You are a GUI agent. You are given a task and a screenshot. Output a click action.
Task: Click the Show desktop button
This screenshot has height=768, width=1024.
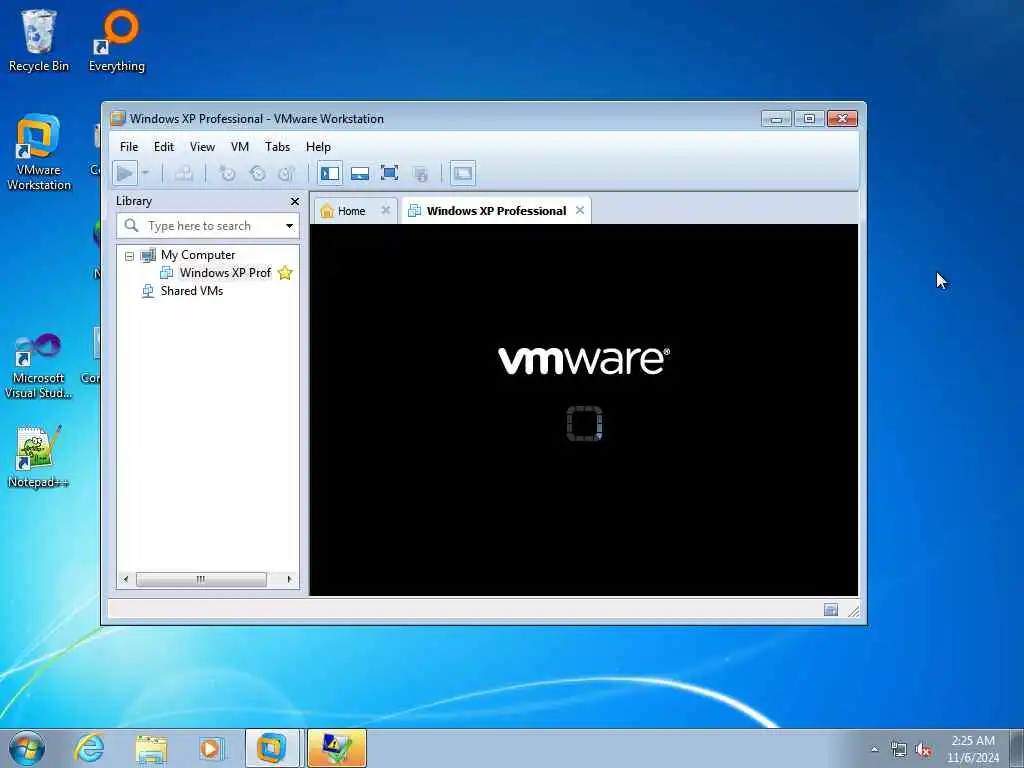click(x=1017, y=749)
